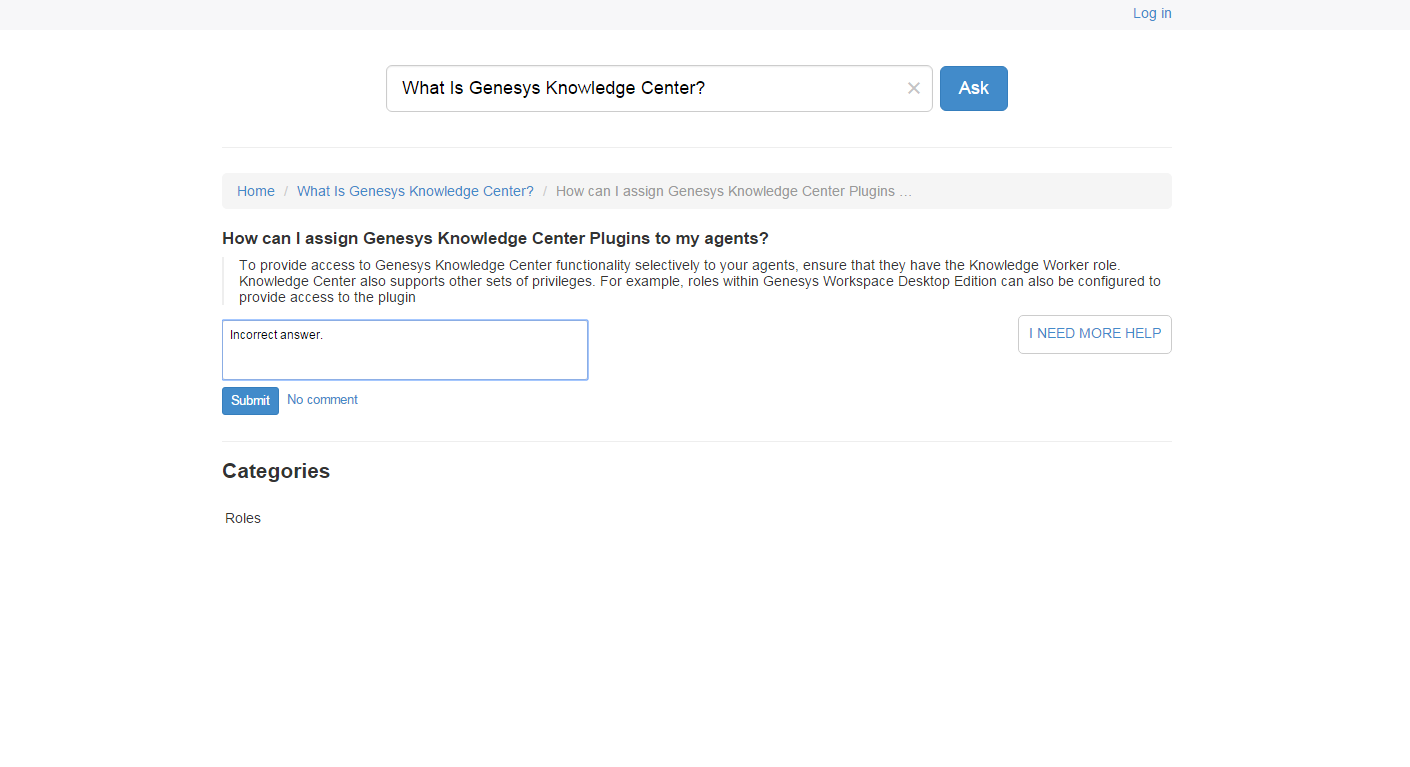The image size is (1410, 767).
Task: Click the I NEED MORE HELP button
Action: pyautogui.click(x=1095, y=334)
